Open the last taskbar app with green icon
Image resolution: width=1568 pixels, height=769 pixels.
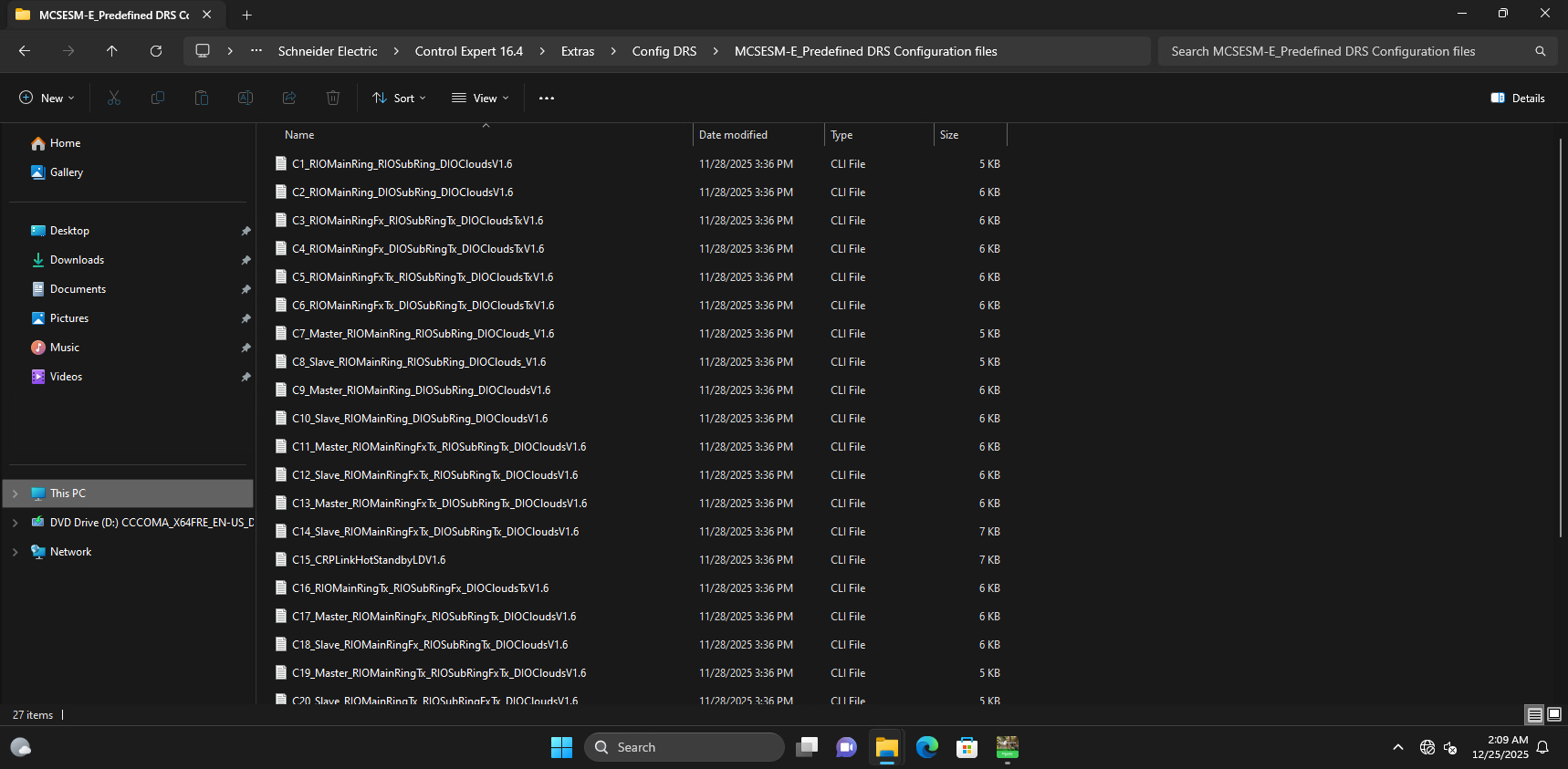tap(1008, 747)
